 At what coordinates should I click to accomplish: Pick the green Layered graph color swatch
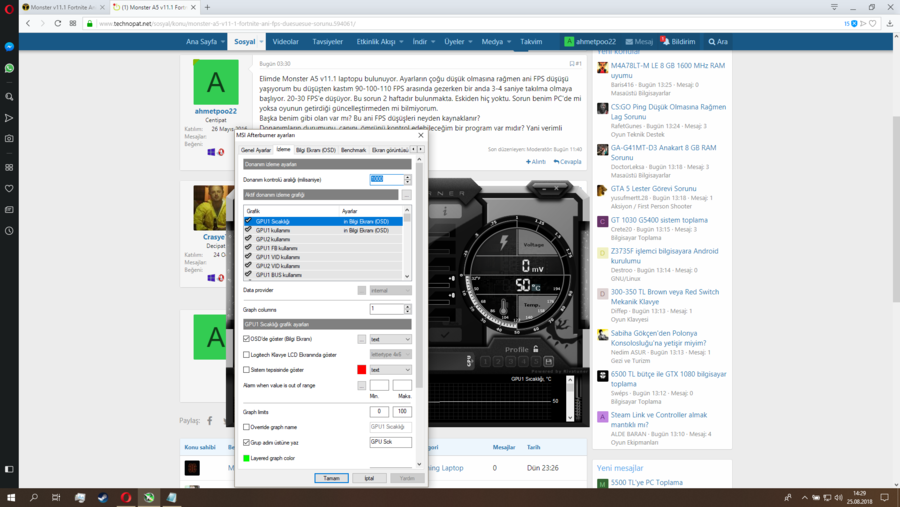(246, 458)
